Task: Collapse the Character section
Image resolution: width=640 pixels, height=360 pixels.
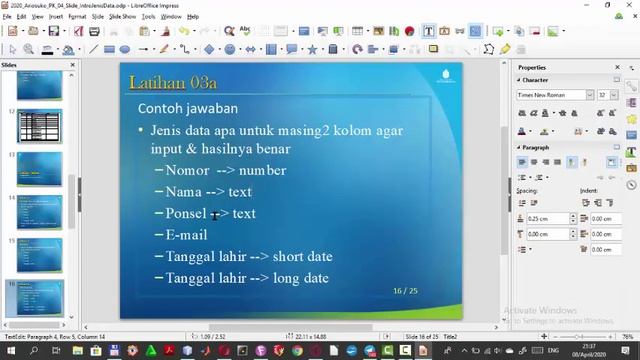Action: 519,80
